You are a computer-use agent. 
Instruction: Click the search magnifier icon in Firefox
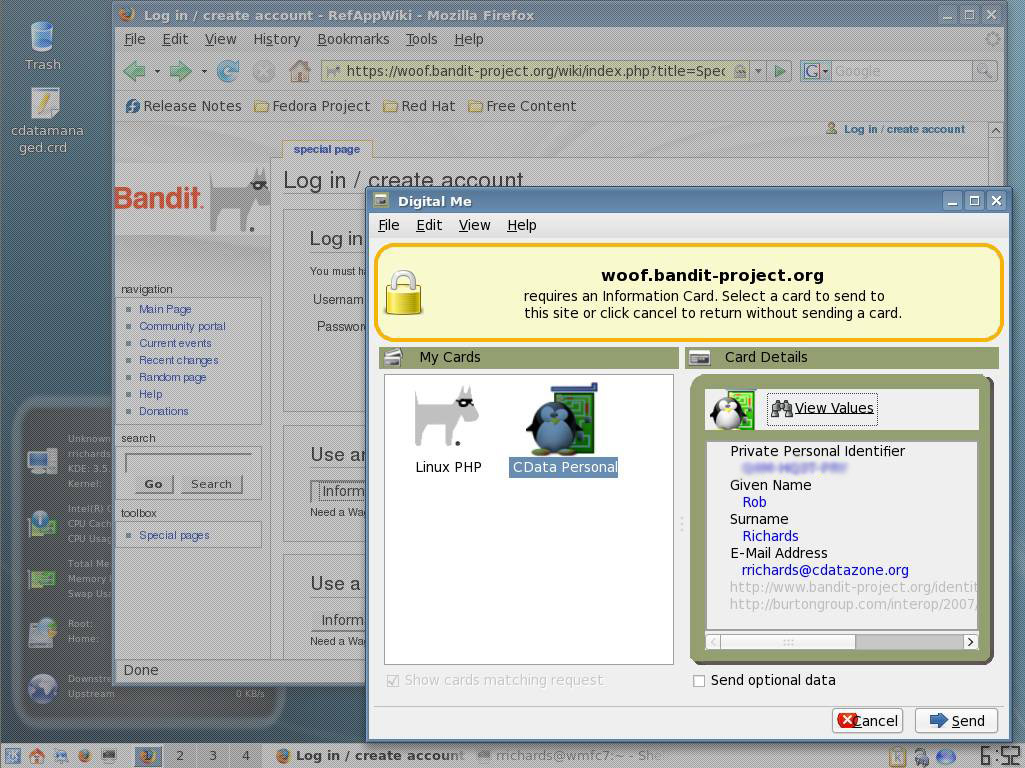point(983,71)
